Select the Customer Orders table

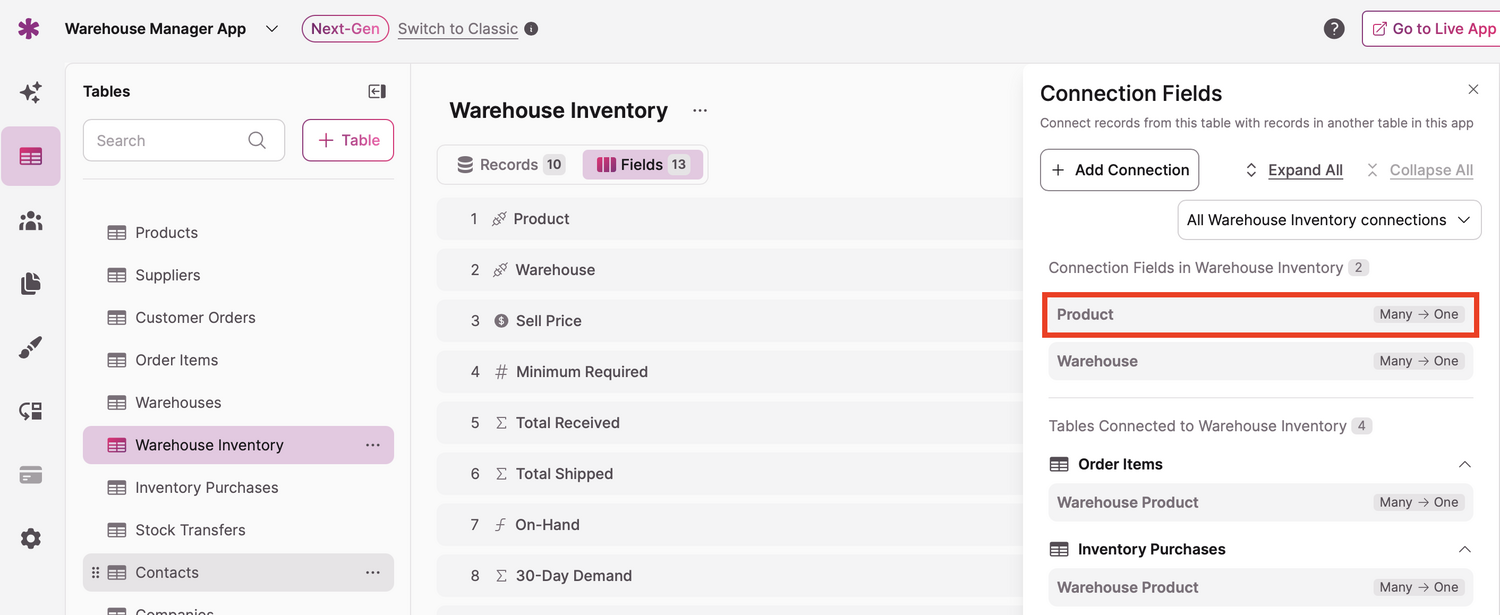195,318
